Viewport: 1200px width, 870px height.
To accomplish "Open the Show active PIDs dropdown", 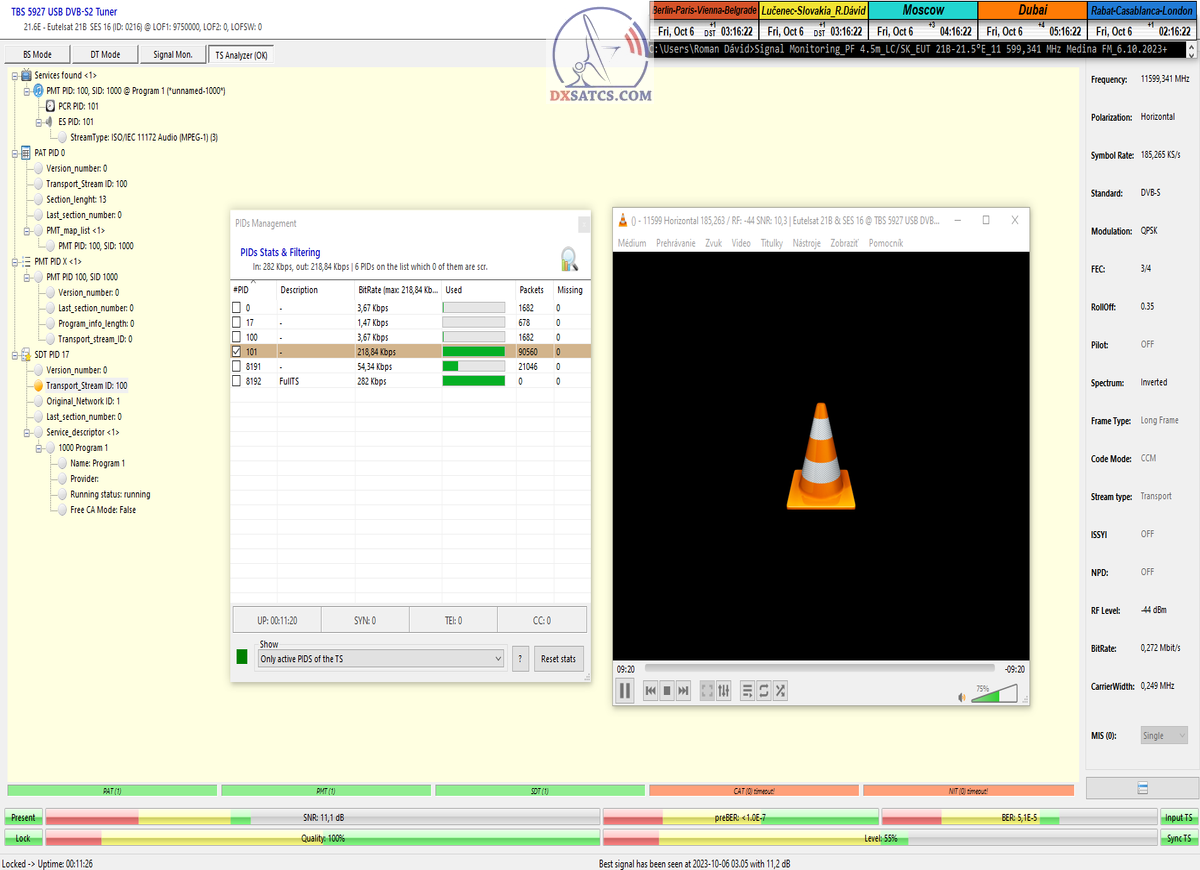I will [x=381, y=659].
